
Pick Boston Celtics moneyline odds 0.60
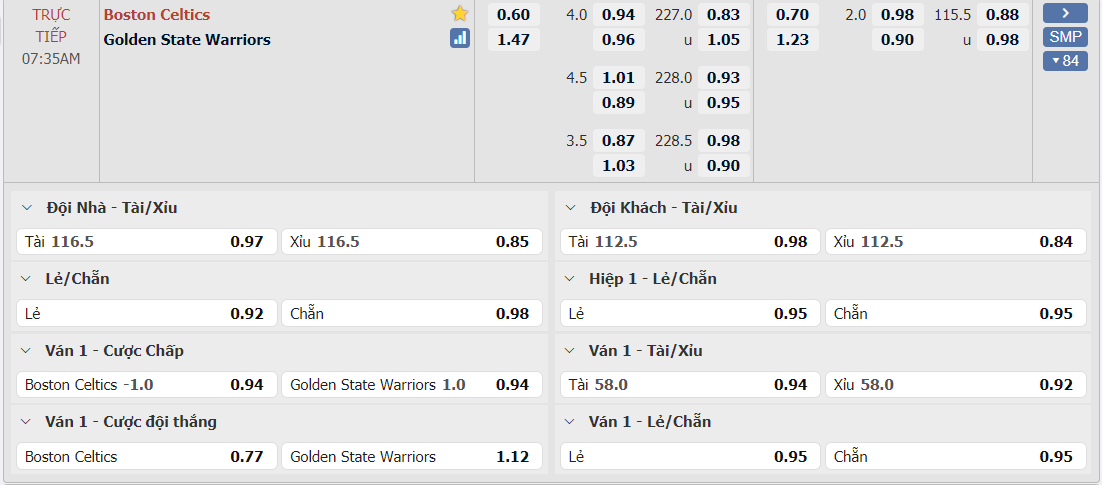point(513,14)
